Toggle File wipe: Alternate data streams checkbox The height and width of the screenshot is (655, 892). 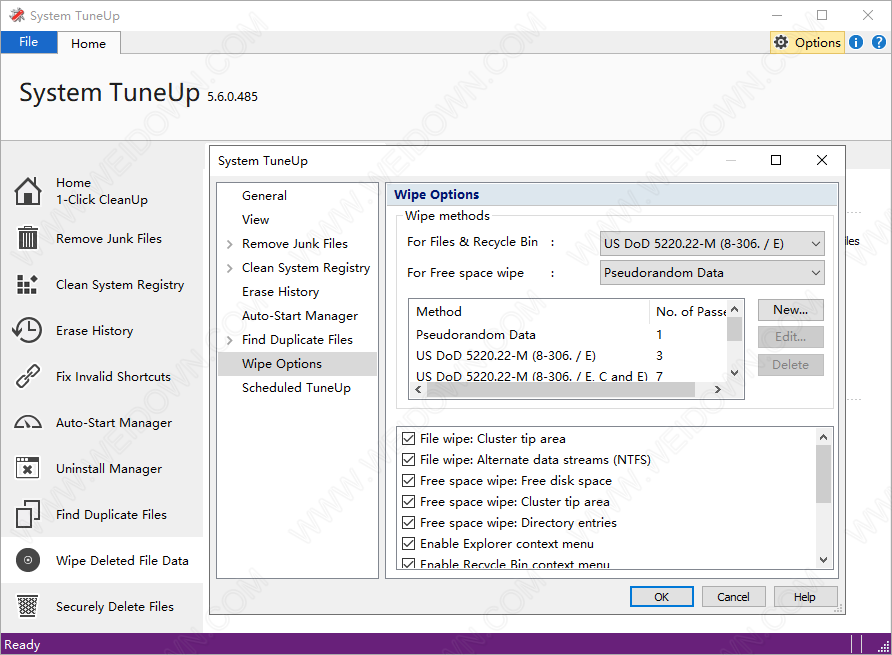(x=408, y=459)
